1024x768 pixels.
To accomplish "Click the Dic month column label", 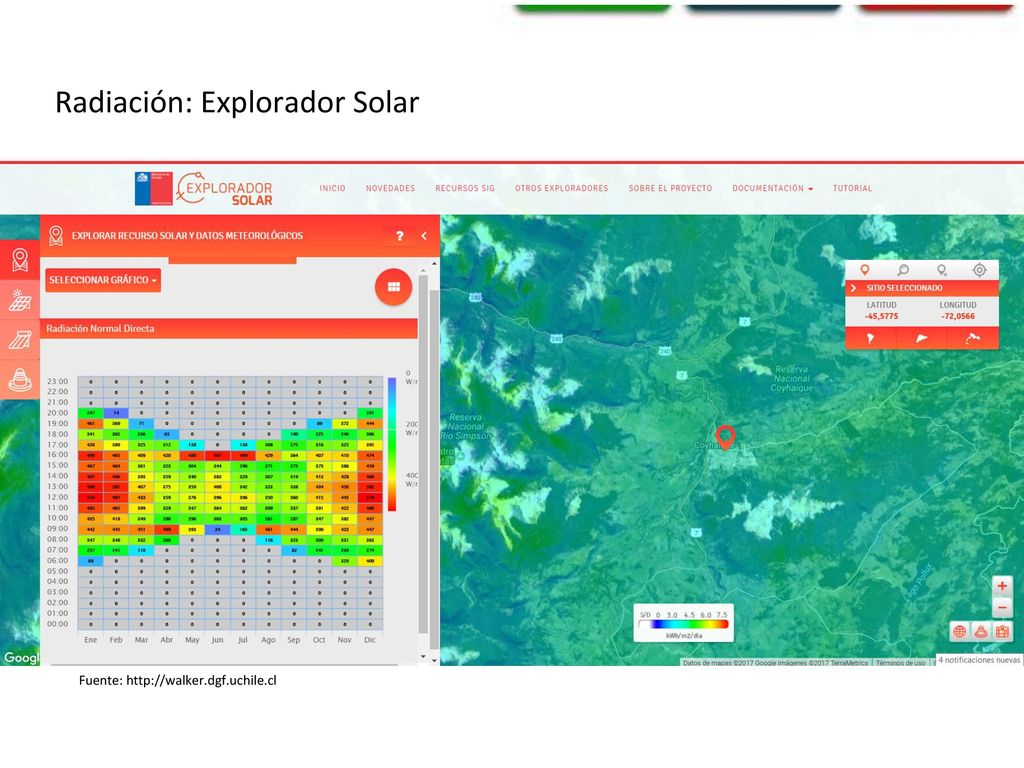I will click(370, 640).
